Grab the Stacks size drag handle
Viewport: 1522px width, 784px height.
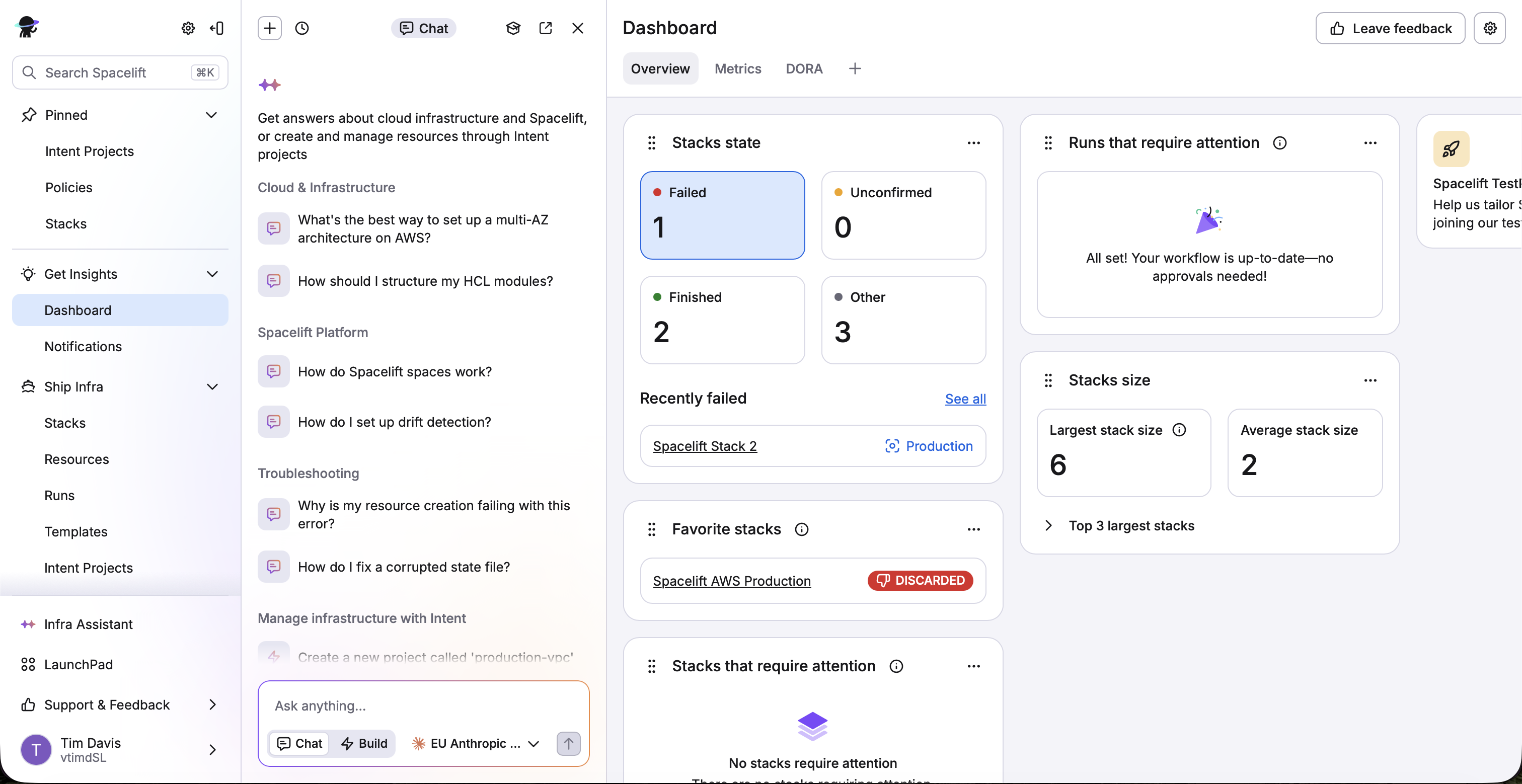point(1048,380)
